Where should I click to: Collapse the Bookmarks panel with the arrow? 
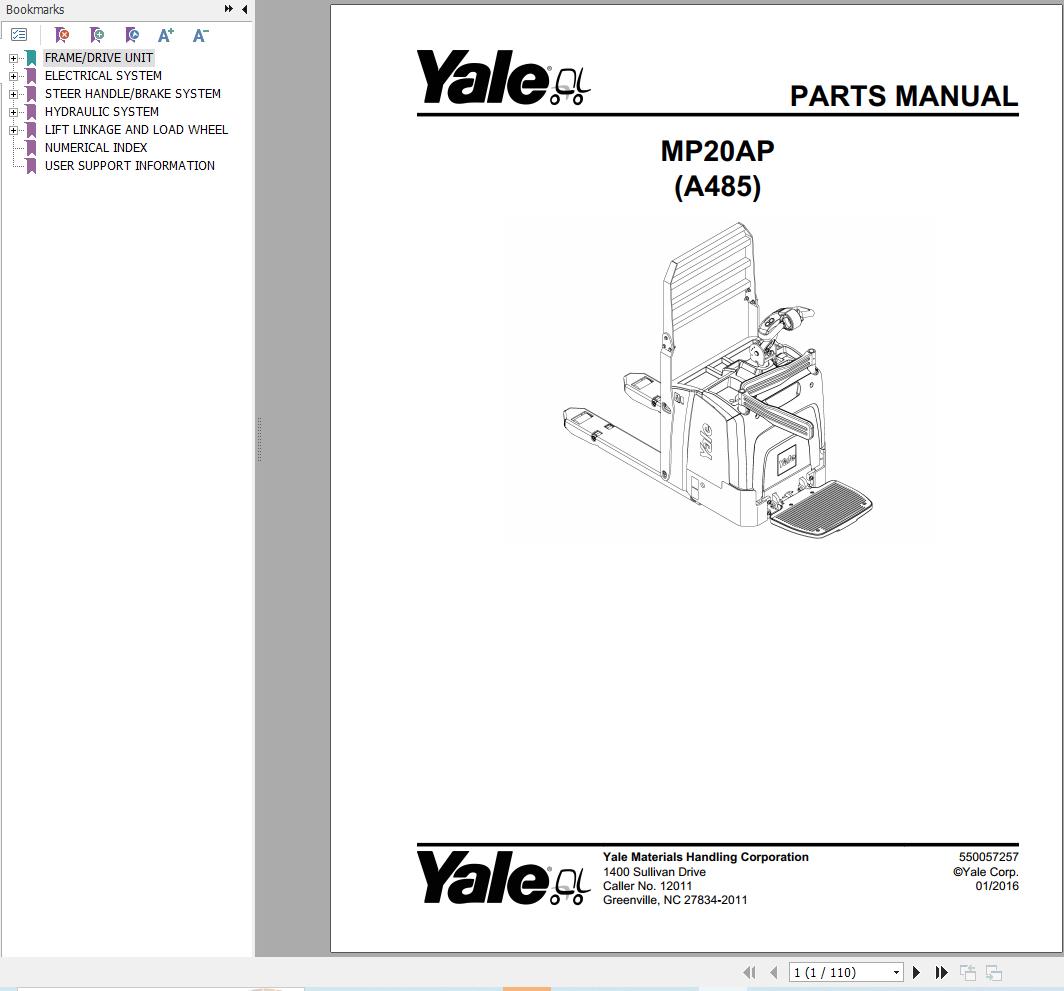click(x=244, y=9)
